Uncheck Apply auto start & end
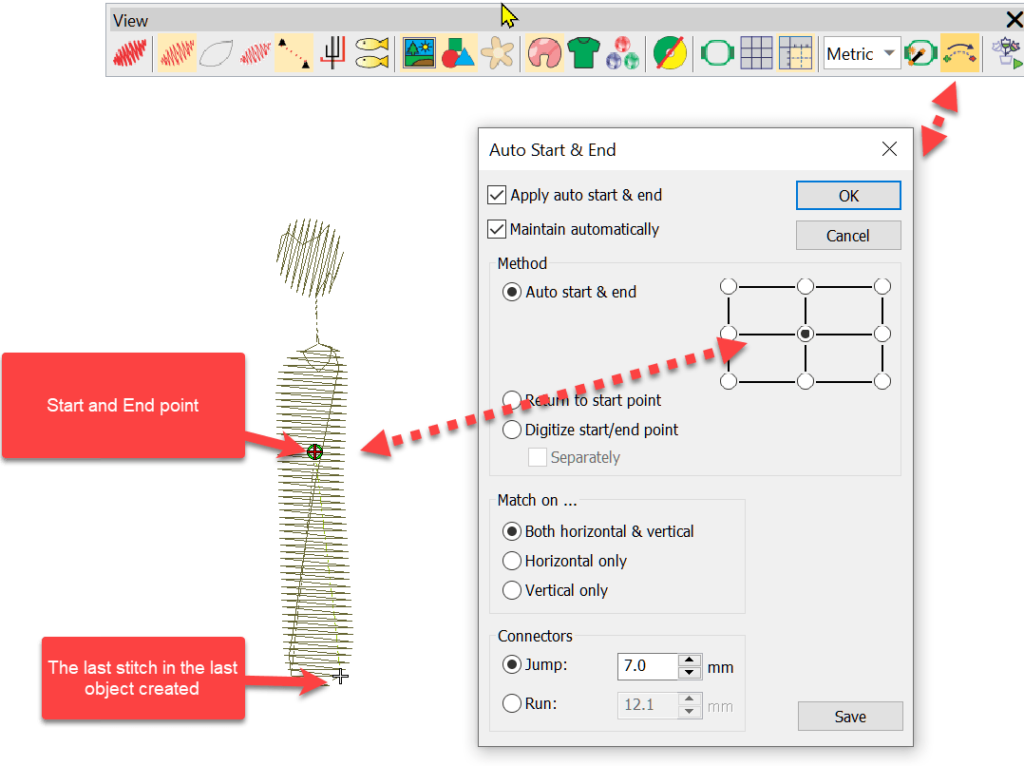1024x766 pixels. pyautogui.click(x=497, y=195)
